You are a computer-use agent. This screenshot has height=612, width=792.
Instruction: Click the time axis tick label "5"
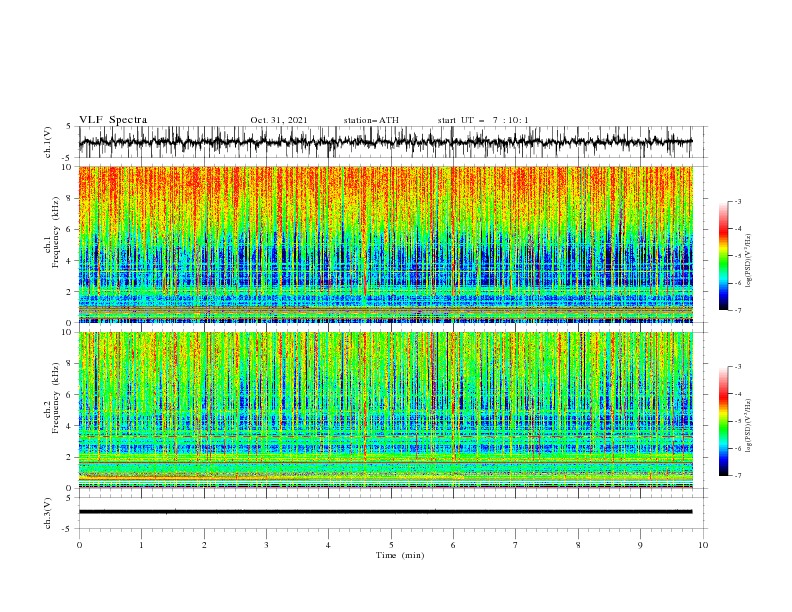coord(391,545)
